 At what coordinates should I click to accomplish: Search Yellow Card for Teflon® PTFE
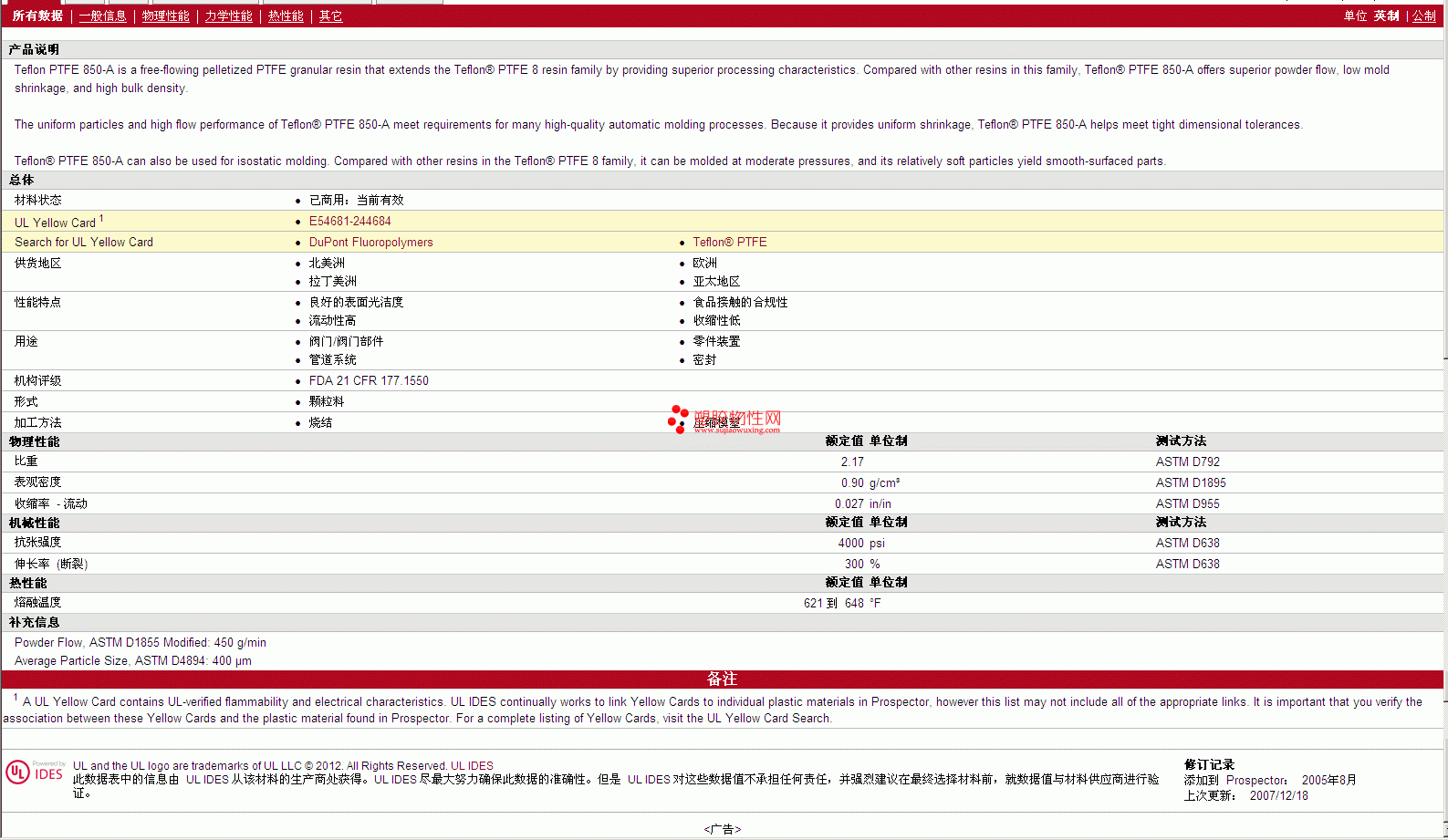(729, 242)
